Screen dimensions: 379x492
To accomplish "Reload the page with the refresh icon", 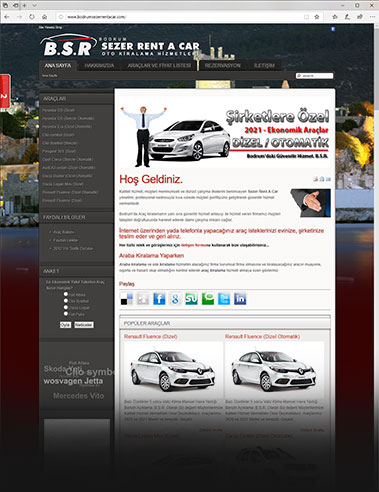I will (x=32, y=17).
